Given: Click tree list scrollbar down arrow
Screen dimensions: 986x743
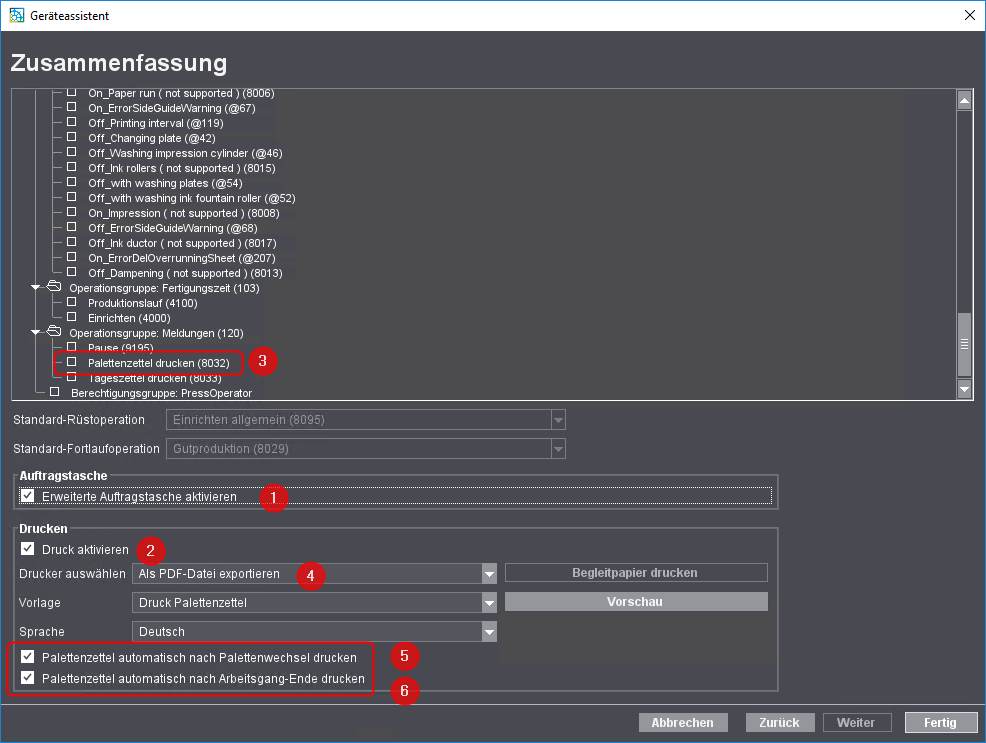Looking at the screenshot, I should 964,389.
